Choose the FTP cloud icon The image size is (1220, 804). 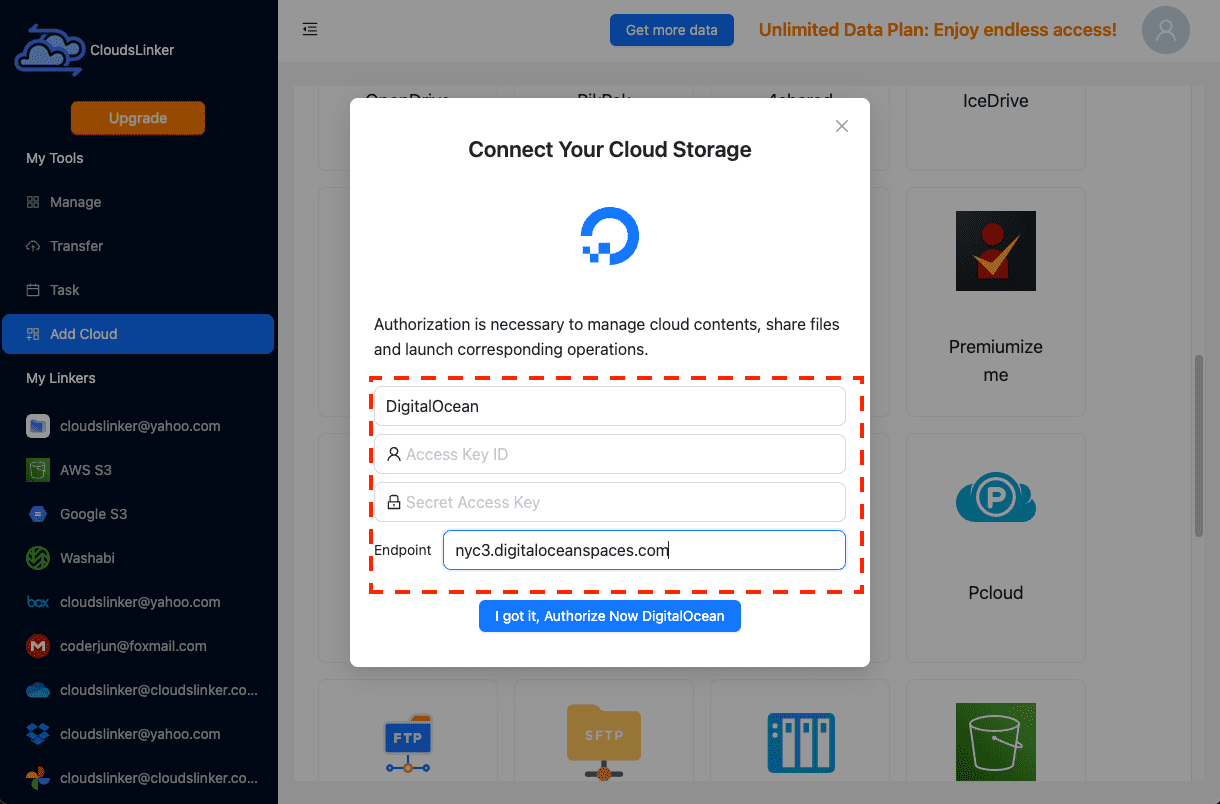408,743
